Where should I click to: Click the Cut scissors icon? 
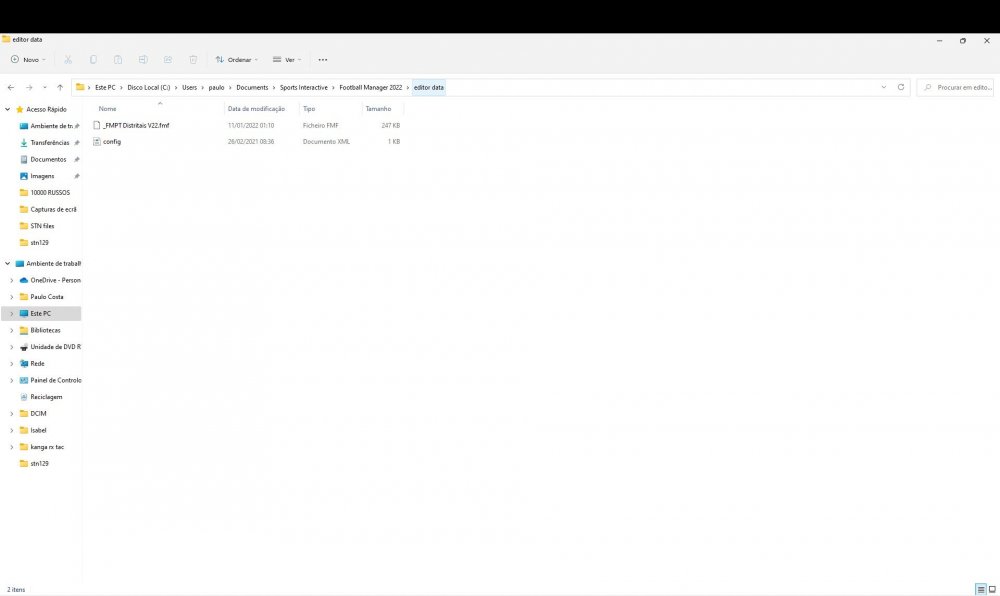pos(68,59)
